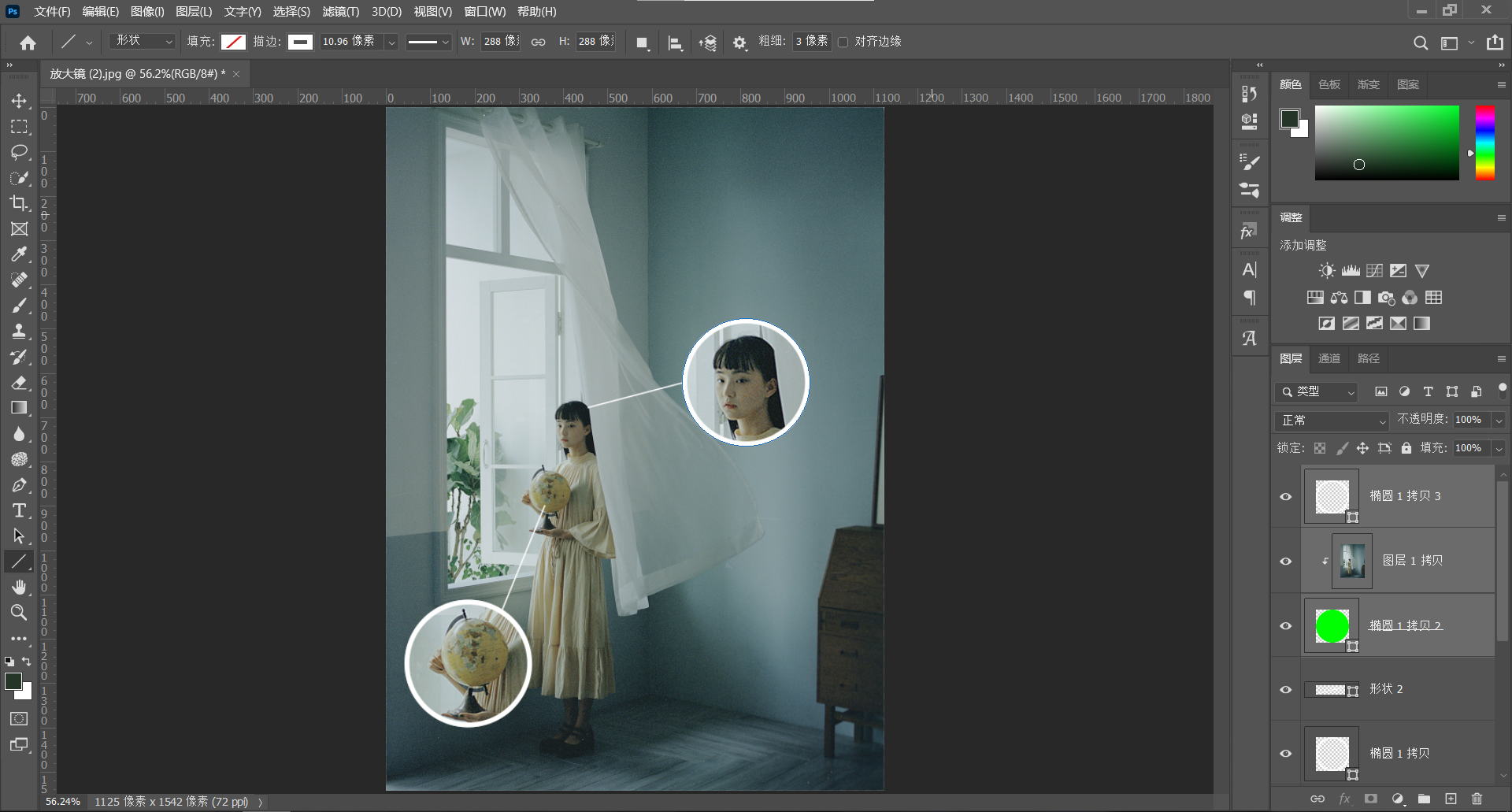This screenshot has height=812, width=1512.
Task: Add layer mask at panel bottom
Action: (1371, 799)
